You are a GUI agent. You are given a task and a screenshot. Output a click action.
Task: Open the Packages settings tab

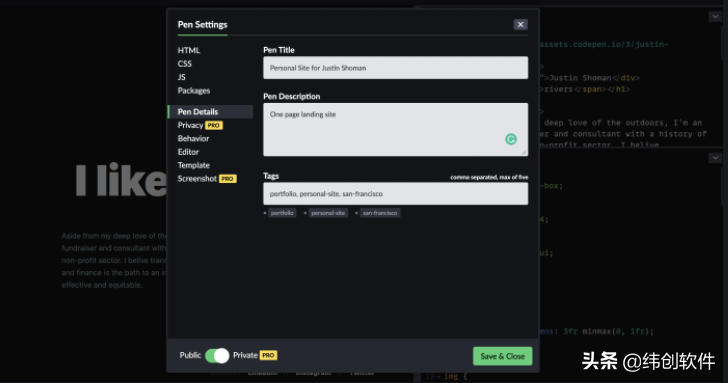tap(194, 91)
